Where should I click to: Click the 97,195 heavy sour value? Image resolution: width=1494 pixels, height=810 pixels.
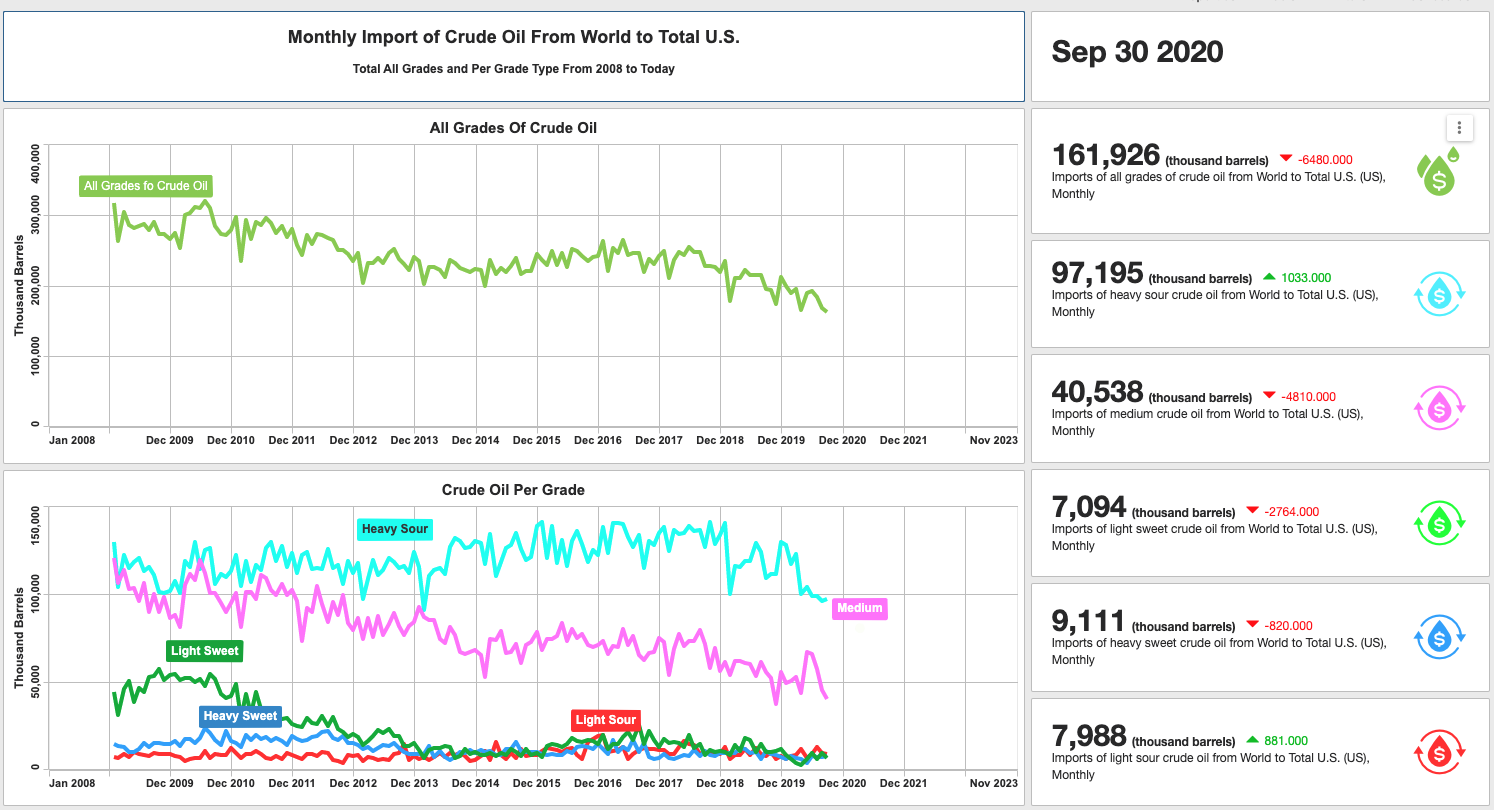[1098, 272]
